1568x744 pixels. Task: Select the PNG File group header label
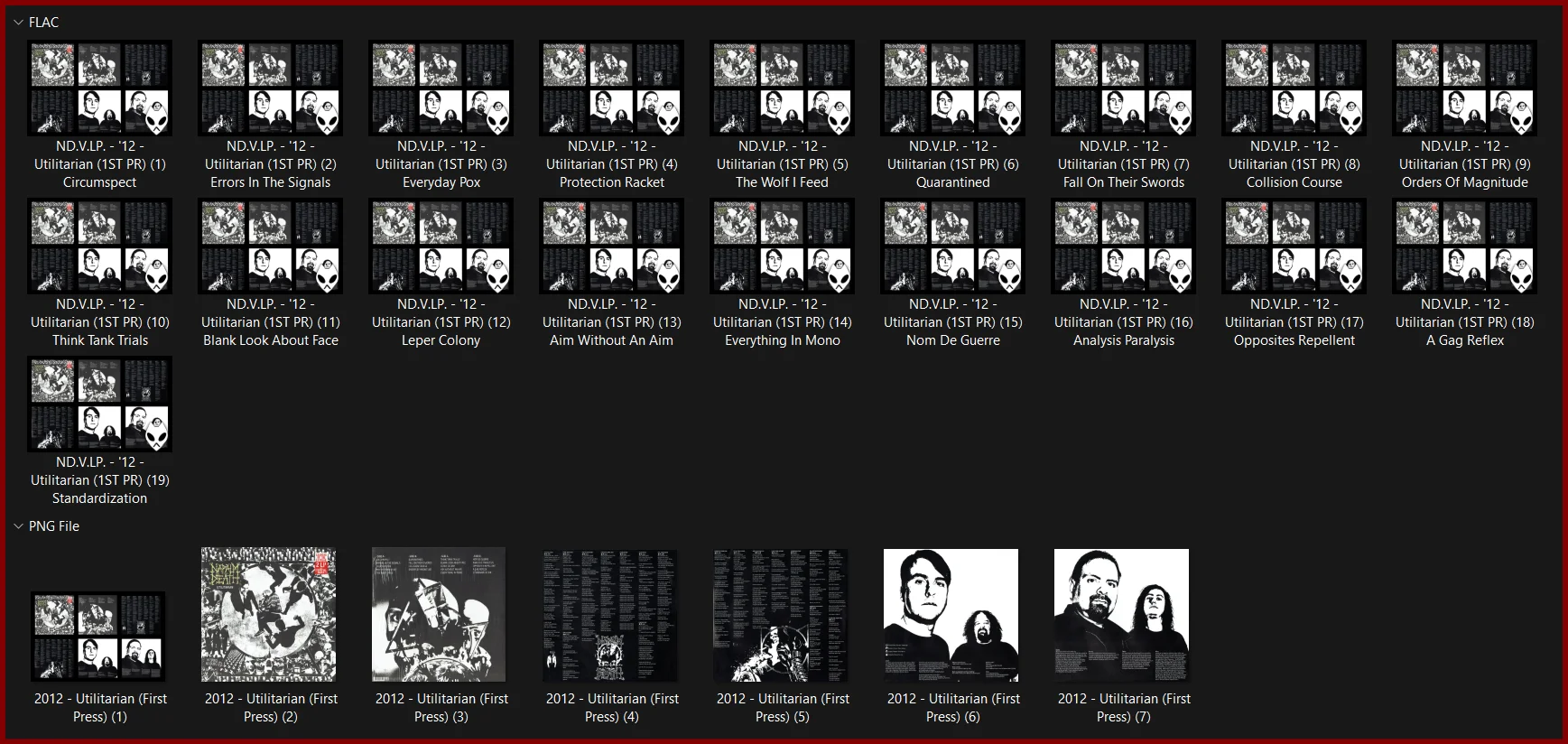pos(54,526)
